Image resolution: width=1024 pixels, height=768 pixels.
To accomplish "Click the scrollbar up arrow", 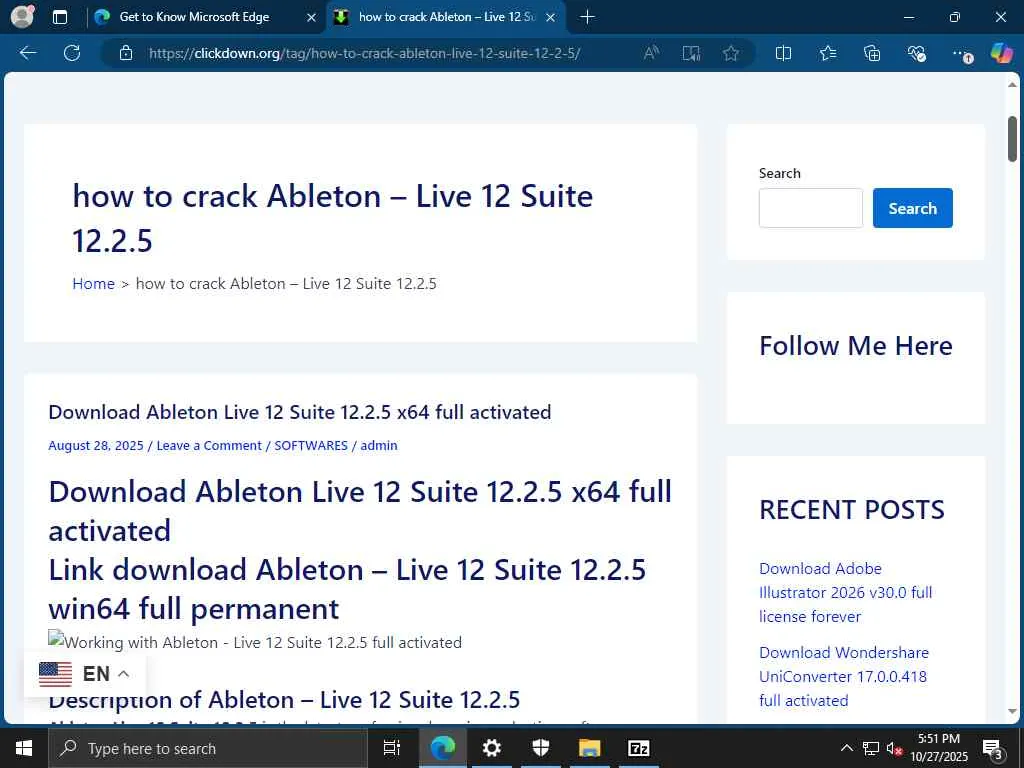I will [x=1012, y=85].
